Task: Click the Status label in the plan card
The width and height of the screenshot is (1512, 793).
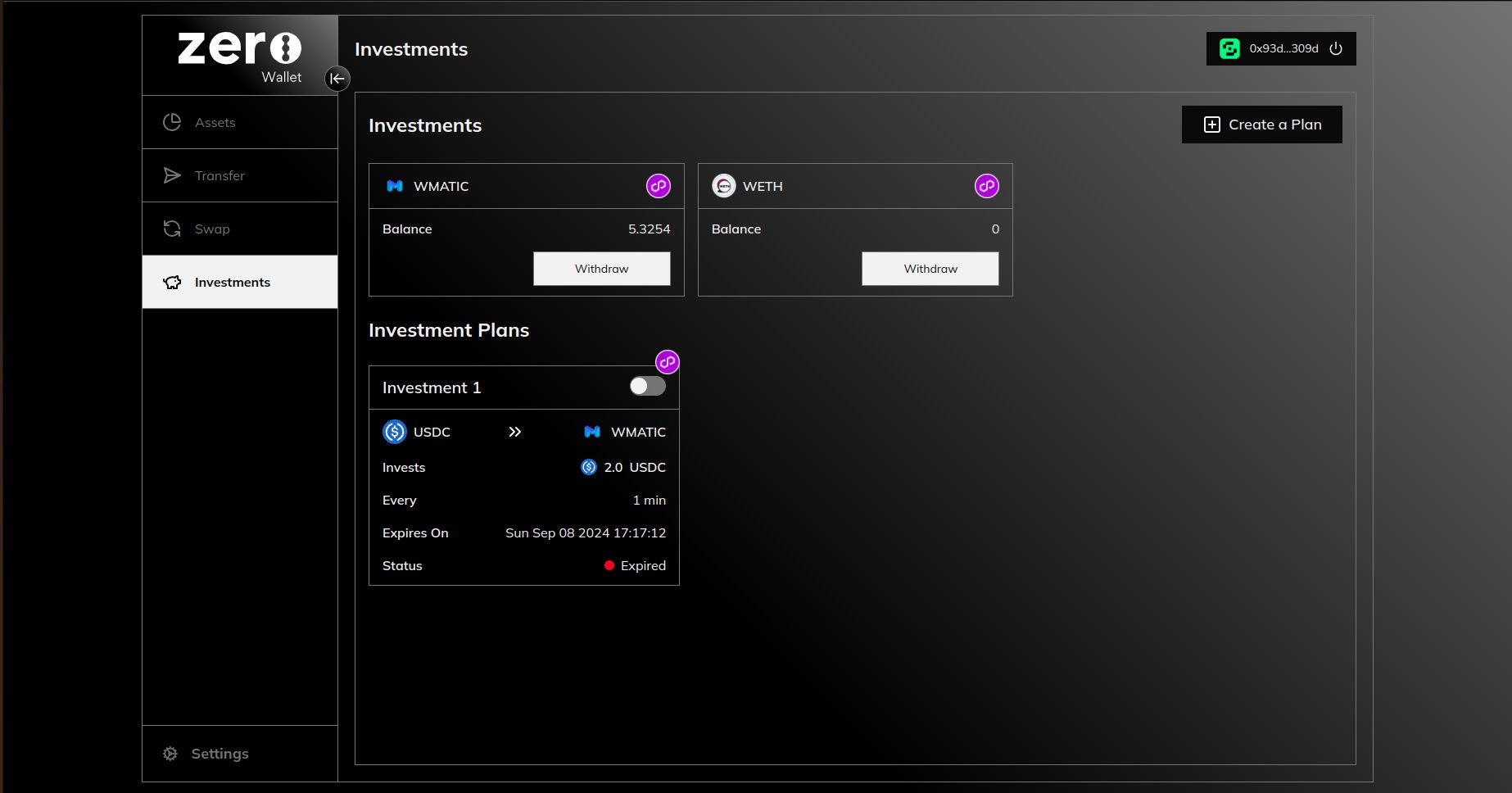Action: (402, 565)
